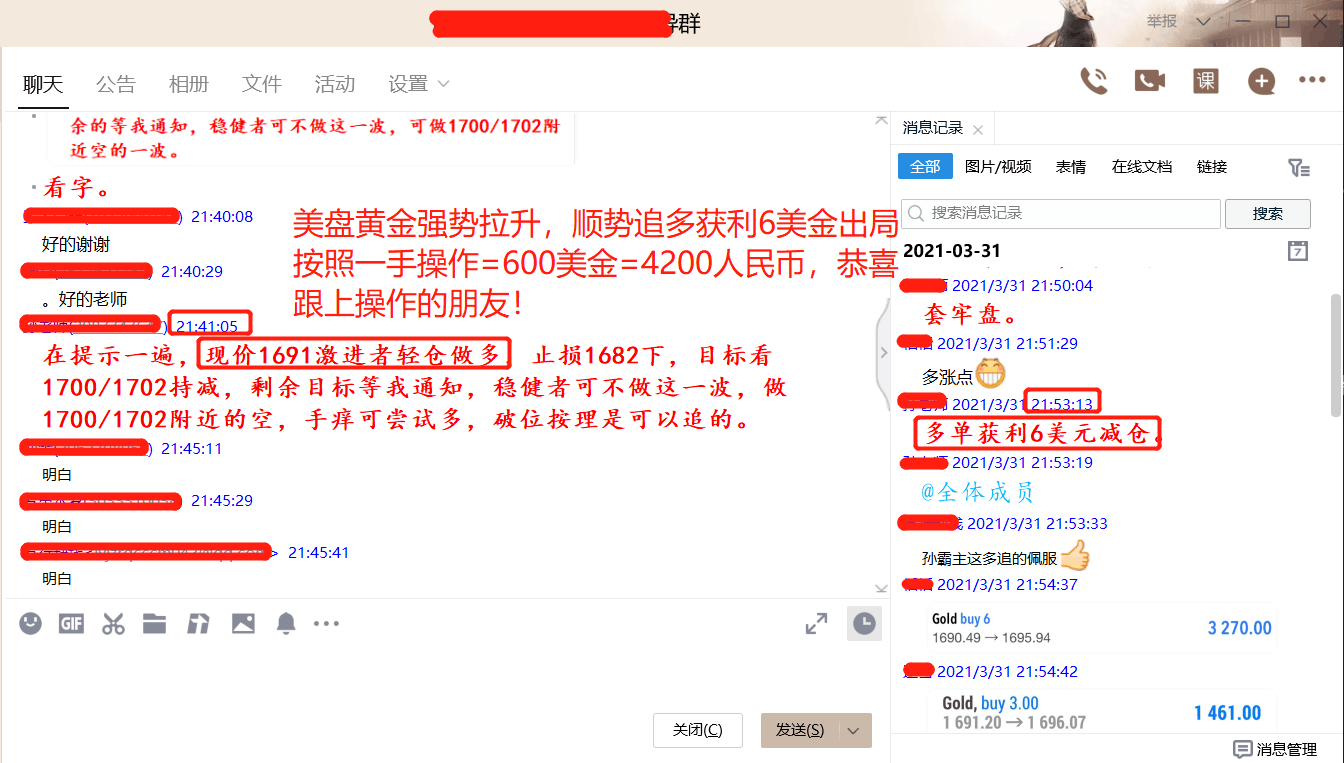
Task: Select the scissors screenshot tool
Action: point(113,624)
